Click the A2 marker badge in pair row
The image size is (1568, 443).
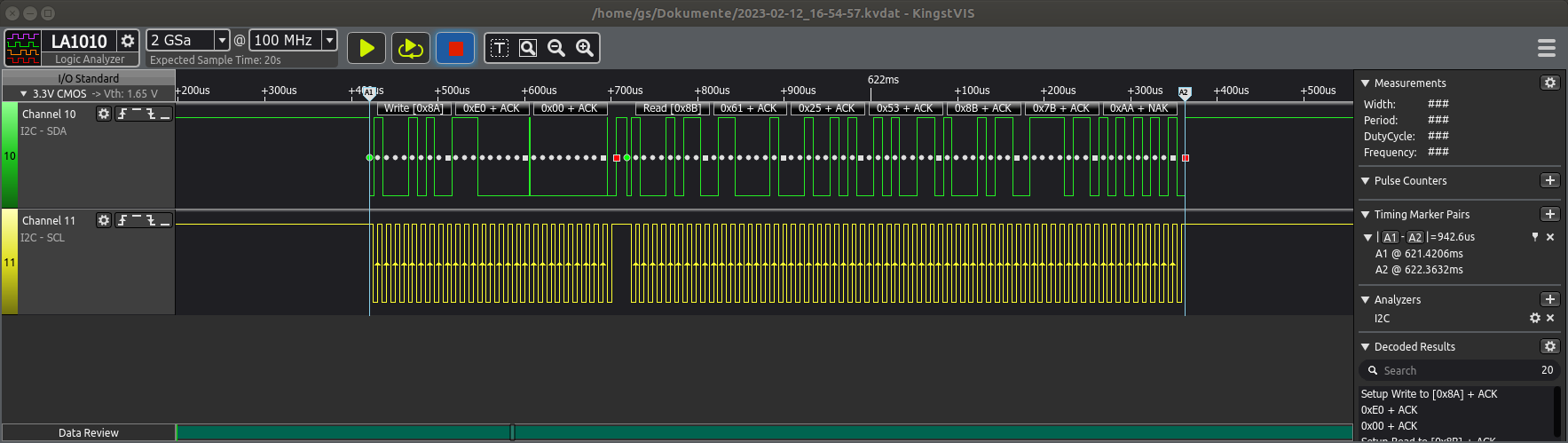[x=1414, y=237]
